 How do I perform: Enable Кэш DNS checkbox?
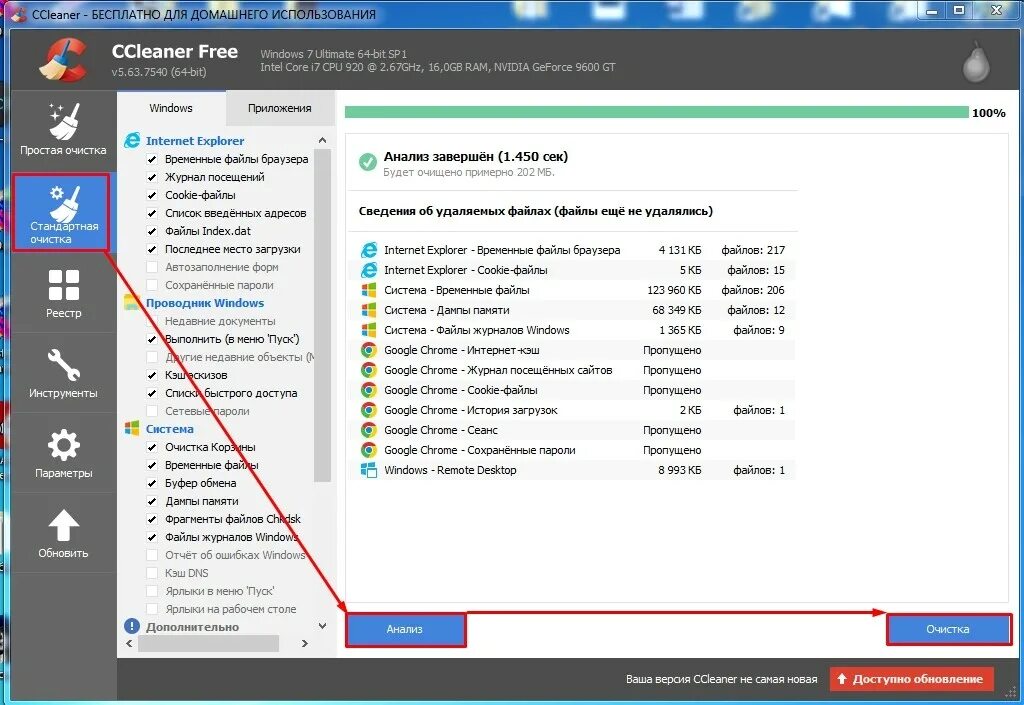[x=152, y=573]
